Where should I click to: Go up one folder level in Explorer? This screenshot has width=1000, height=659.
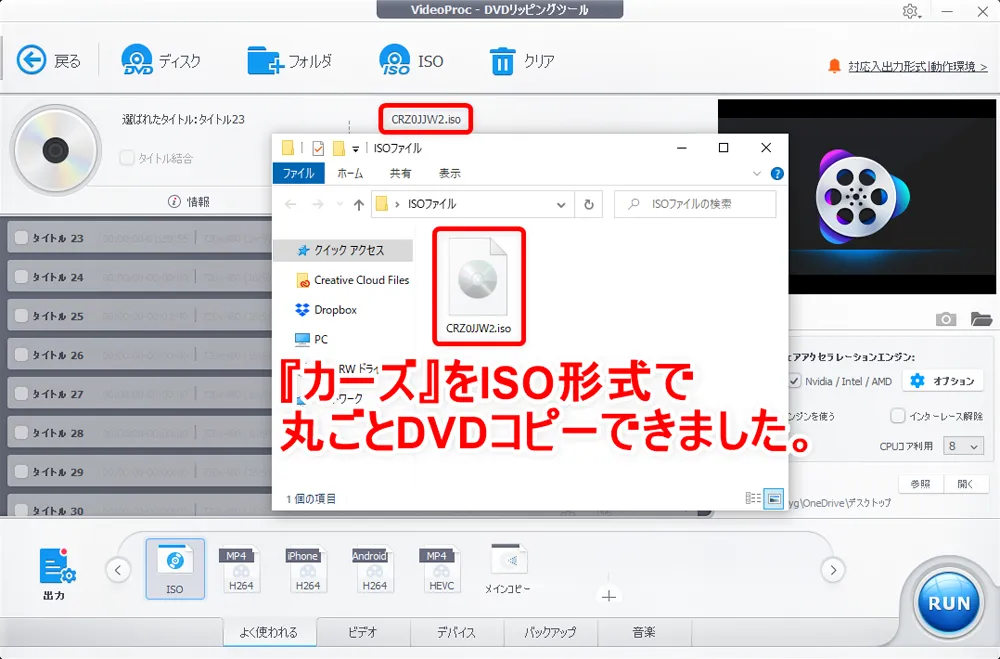point(359,205)
